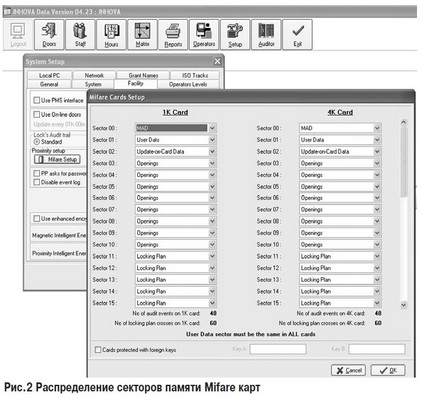421x397 pixels.
Task: Click the OK button
Action: tap(388, 370)
